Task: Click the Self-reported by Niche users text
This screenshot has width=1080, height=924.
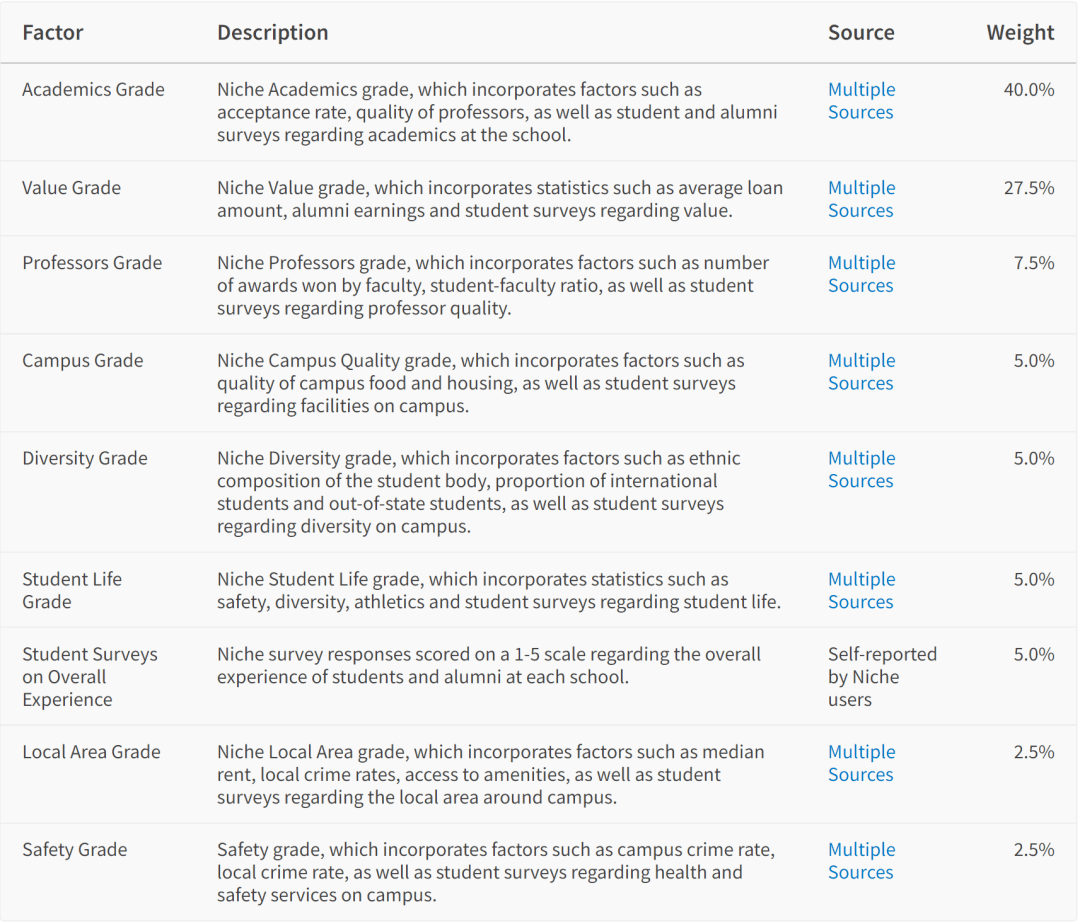Action: (x=882, y=677)
